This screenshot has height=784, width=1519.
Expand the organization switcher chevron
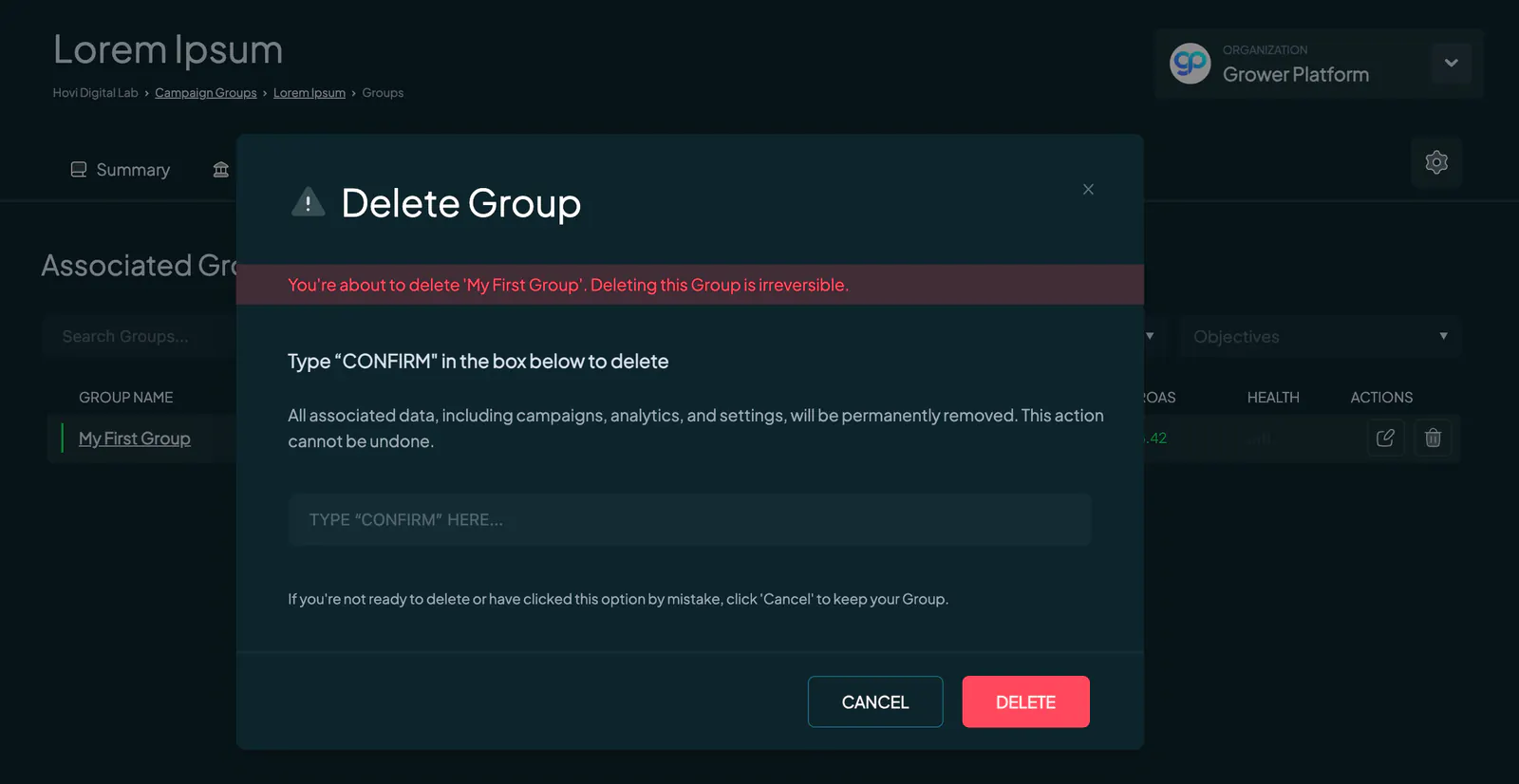pyautogui.click(x=1451, y=63)
